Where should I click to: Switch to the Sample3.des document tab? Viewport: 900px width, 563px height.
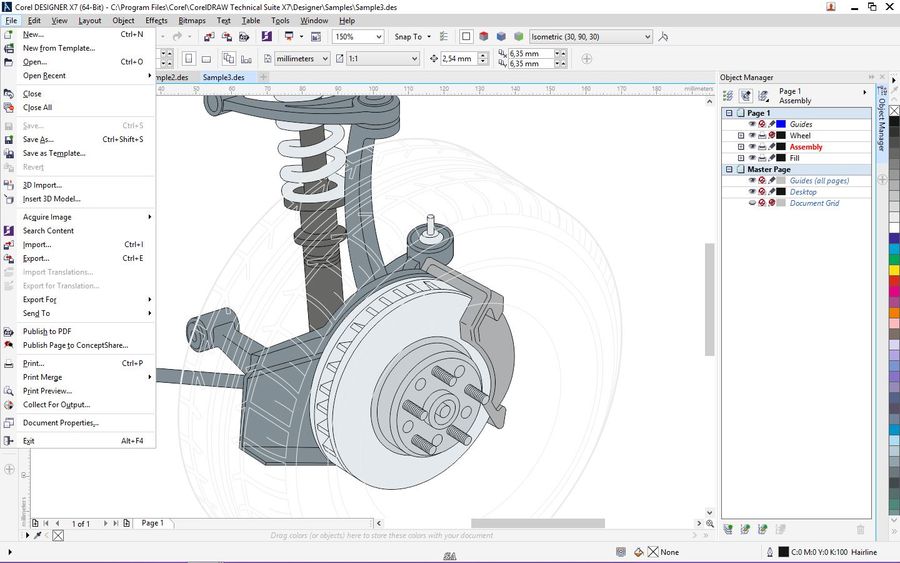(x=223, y=77)
